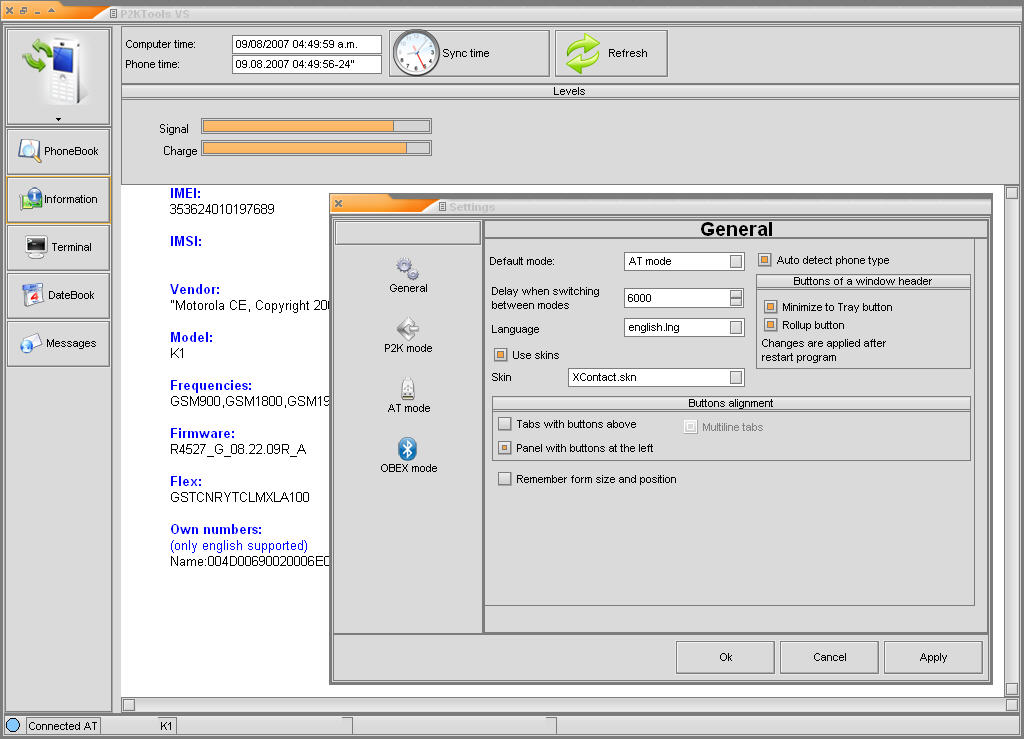This screenshot has width=1024, height=739.
Task: Disable the Use skins checkbox
Action: click(x=501, y=355)
